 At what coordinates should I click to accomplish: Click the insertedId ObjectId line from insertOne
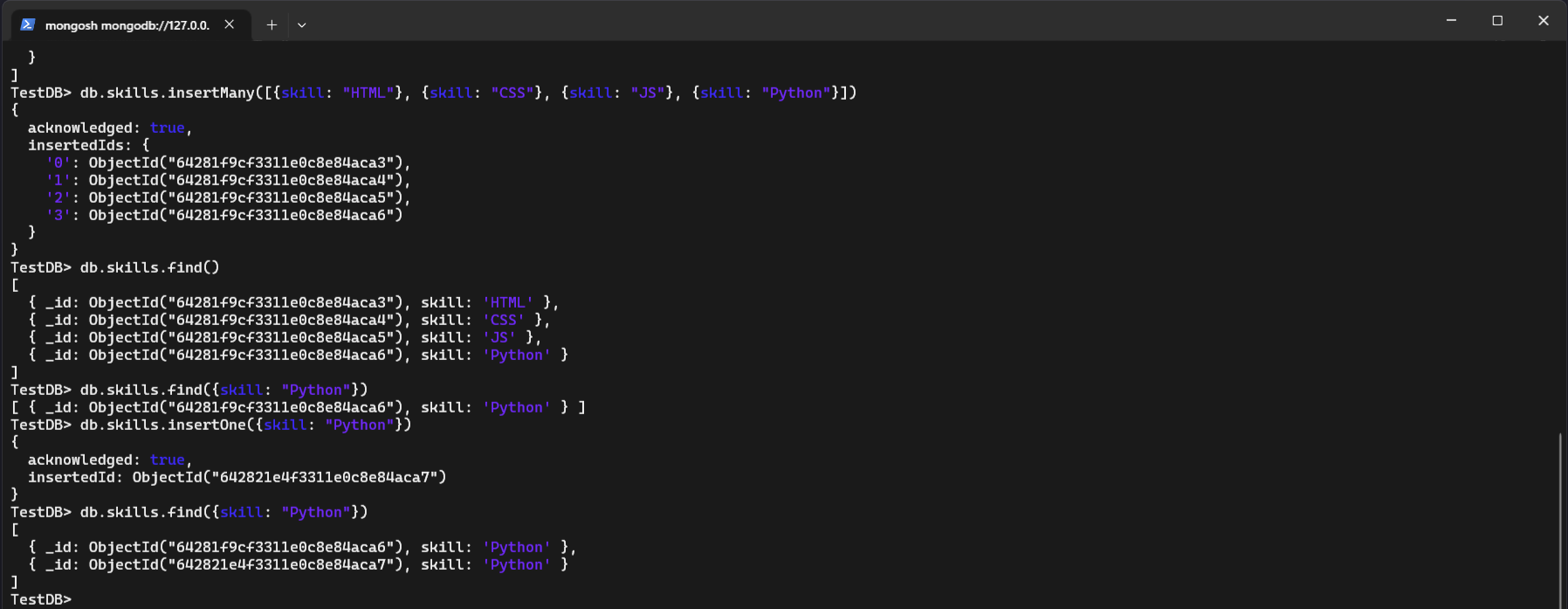coord(237,477)
